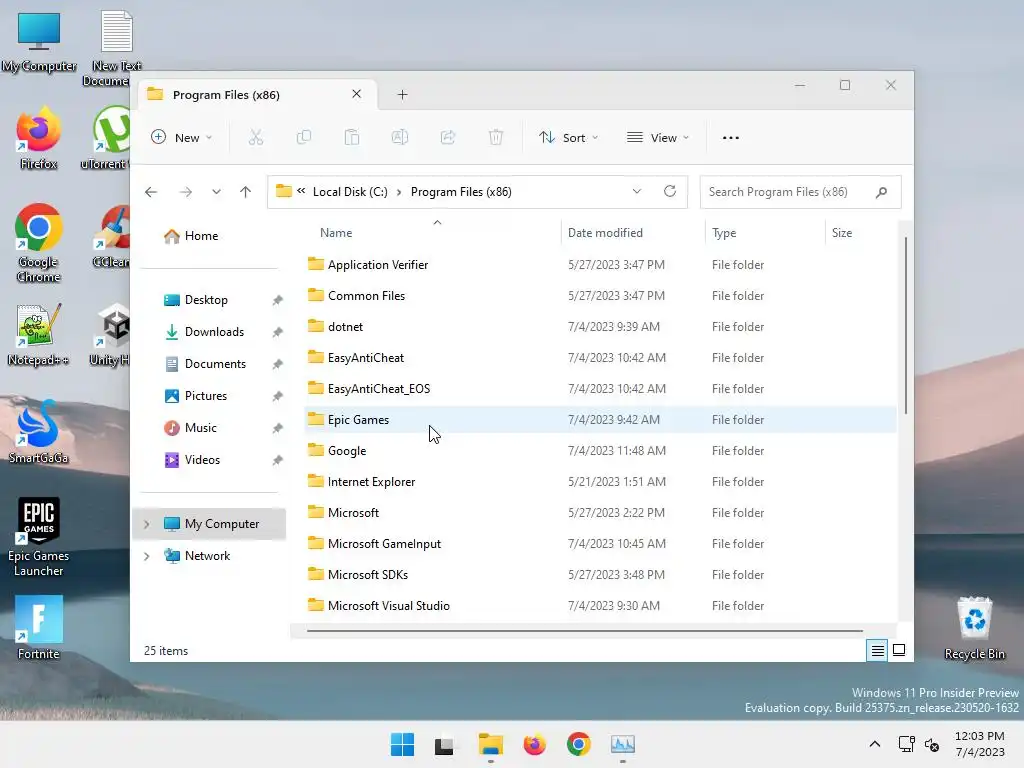
Task: Open SmartGaGa desktop shortcut
Action: (x=38, y=432)
